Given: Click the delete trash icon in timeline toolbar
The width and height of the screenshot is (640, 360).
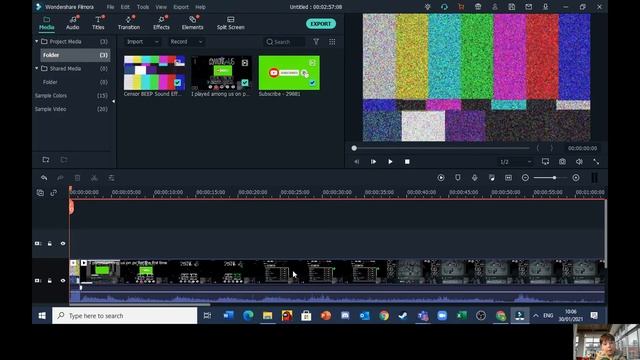Looking at the screenshot, I should 77,178.
